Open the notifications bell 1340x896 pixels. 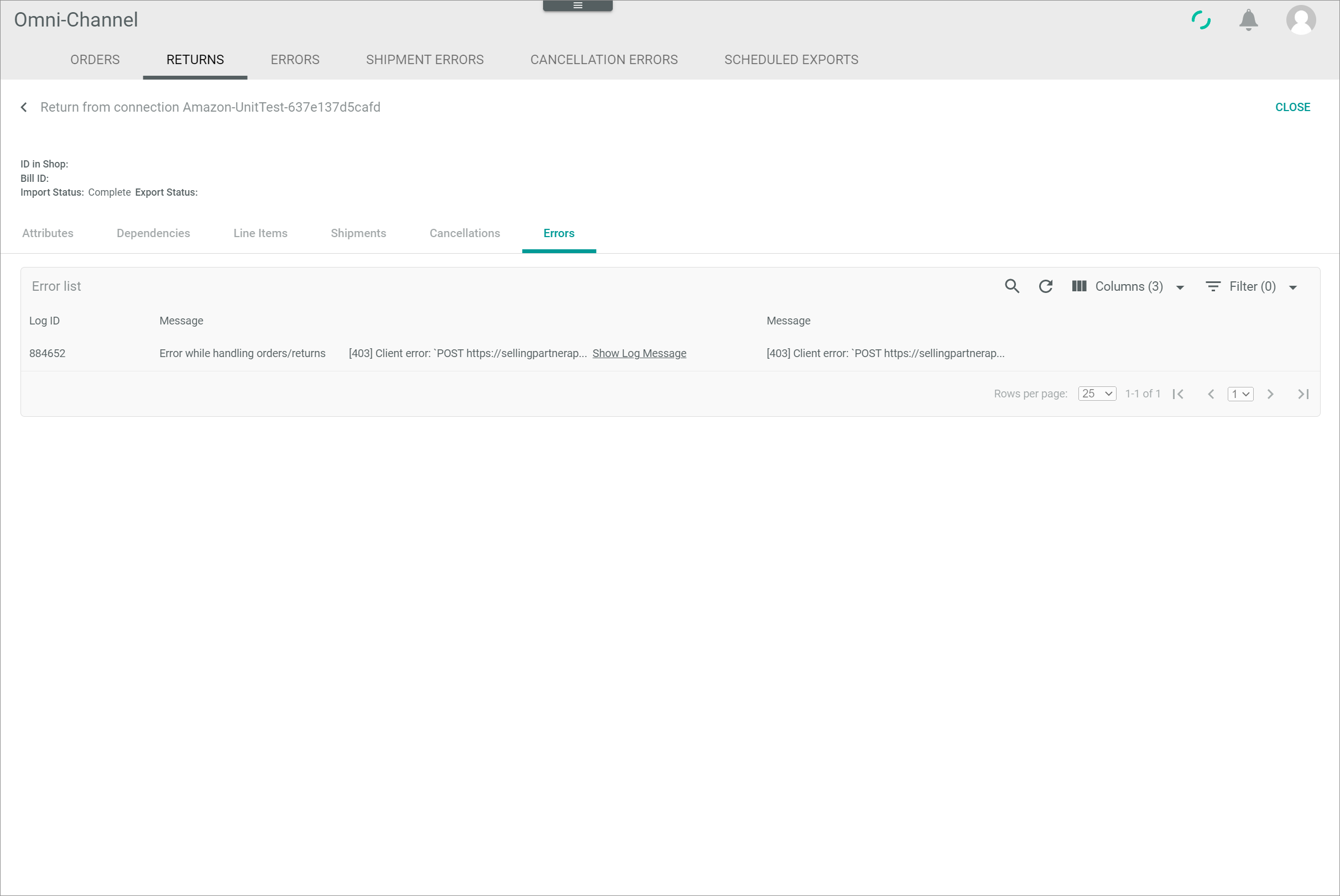click(x=1248, y=20)
